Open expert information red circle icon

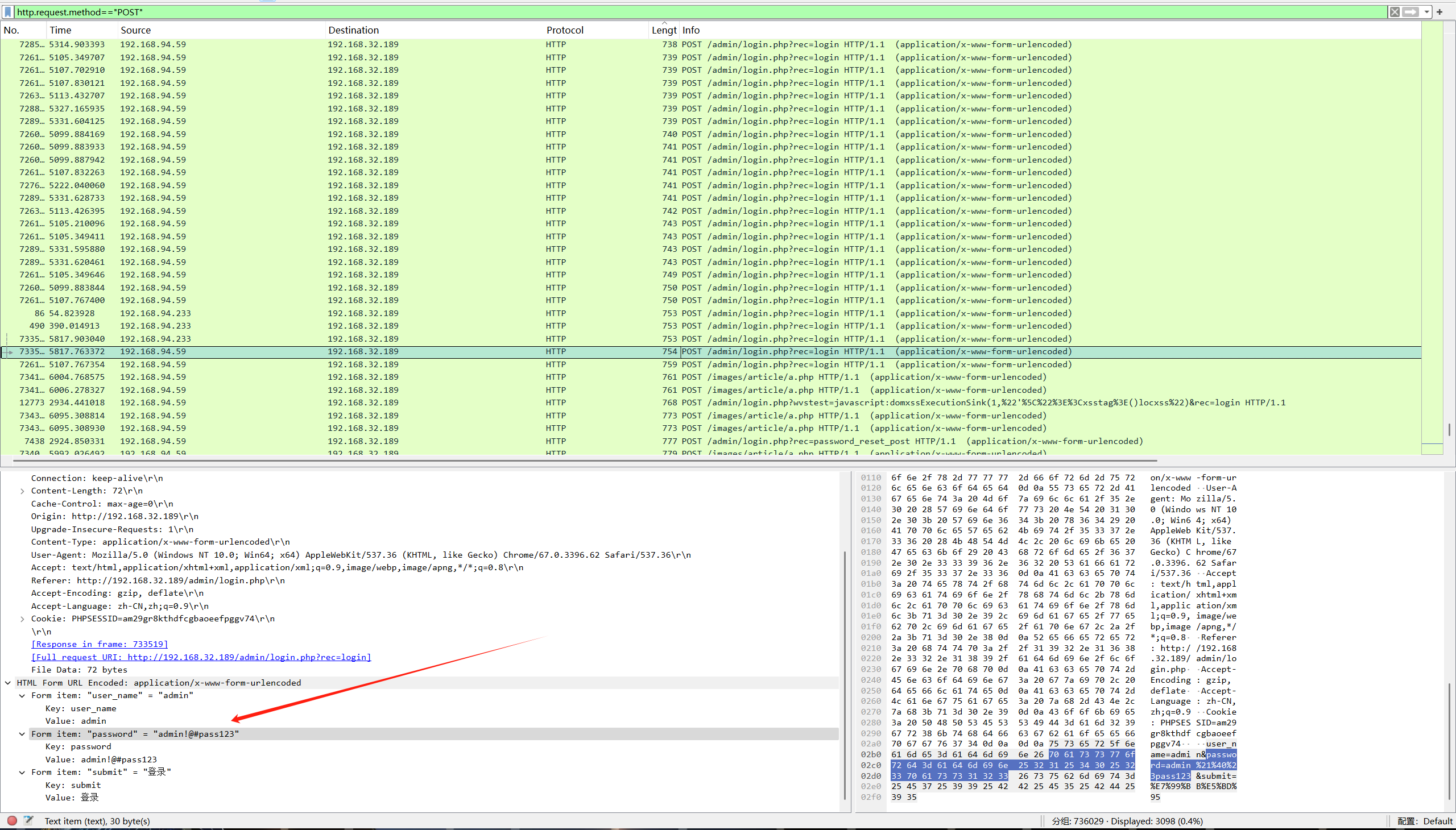11,821
